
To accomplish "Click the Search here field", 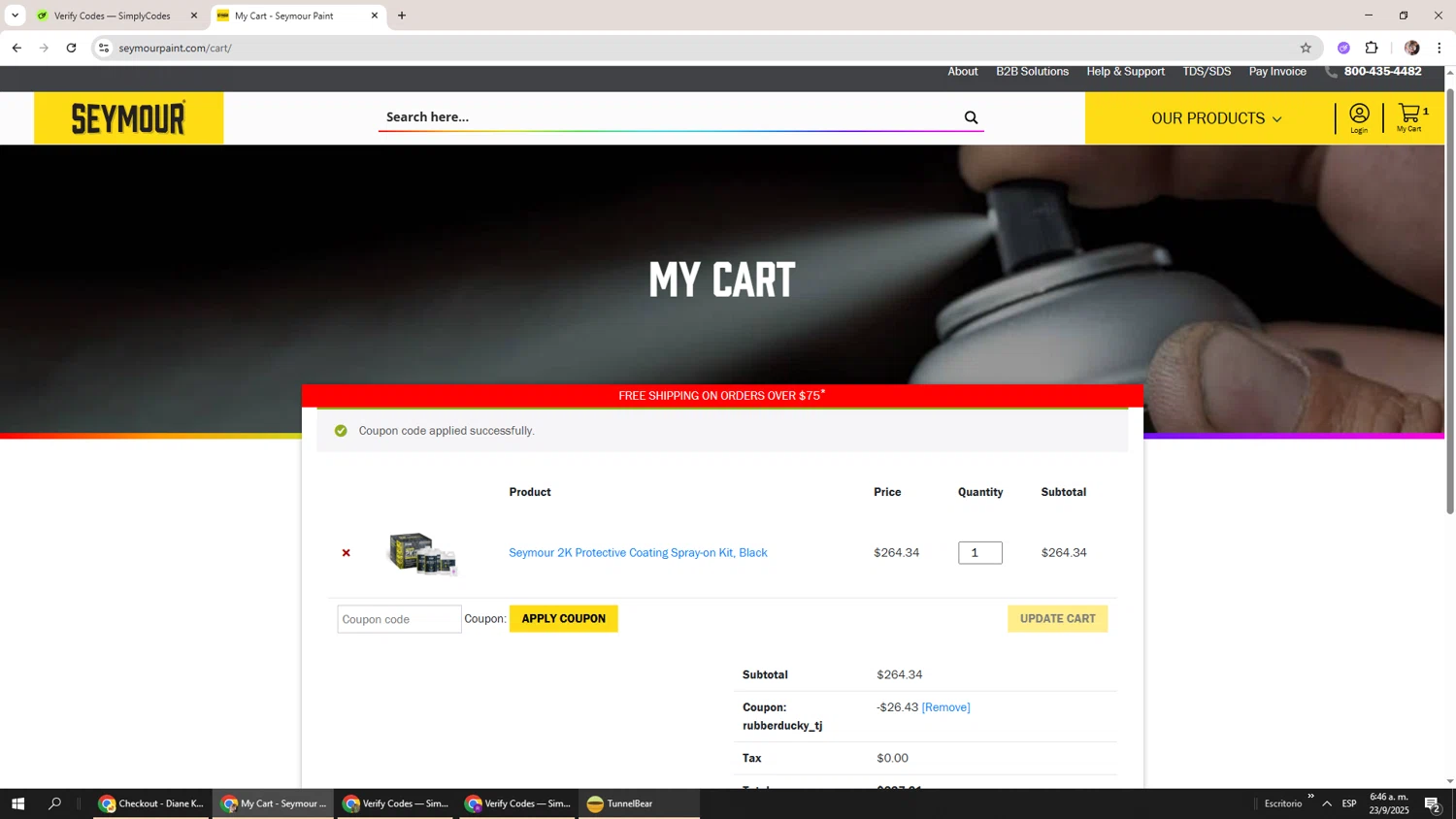I will [x=670, y=117].
